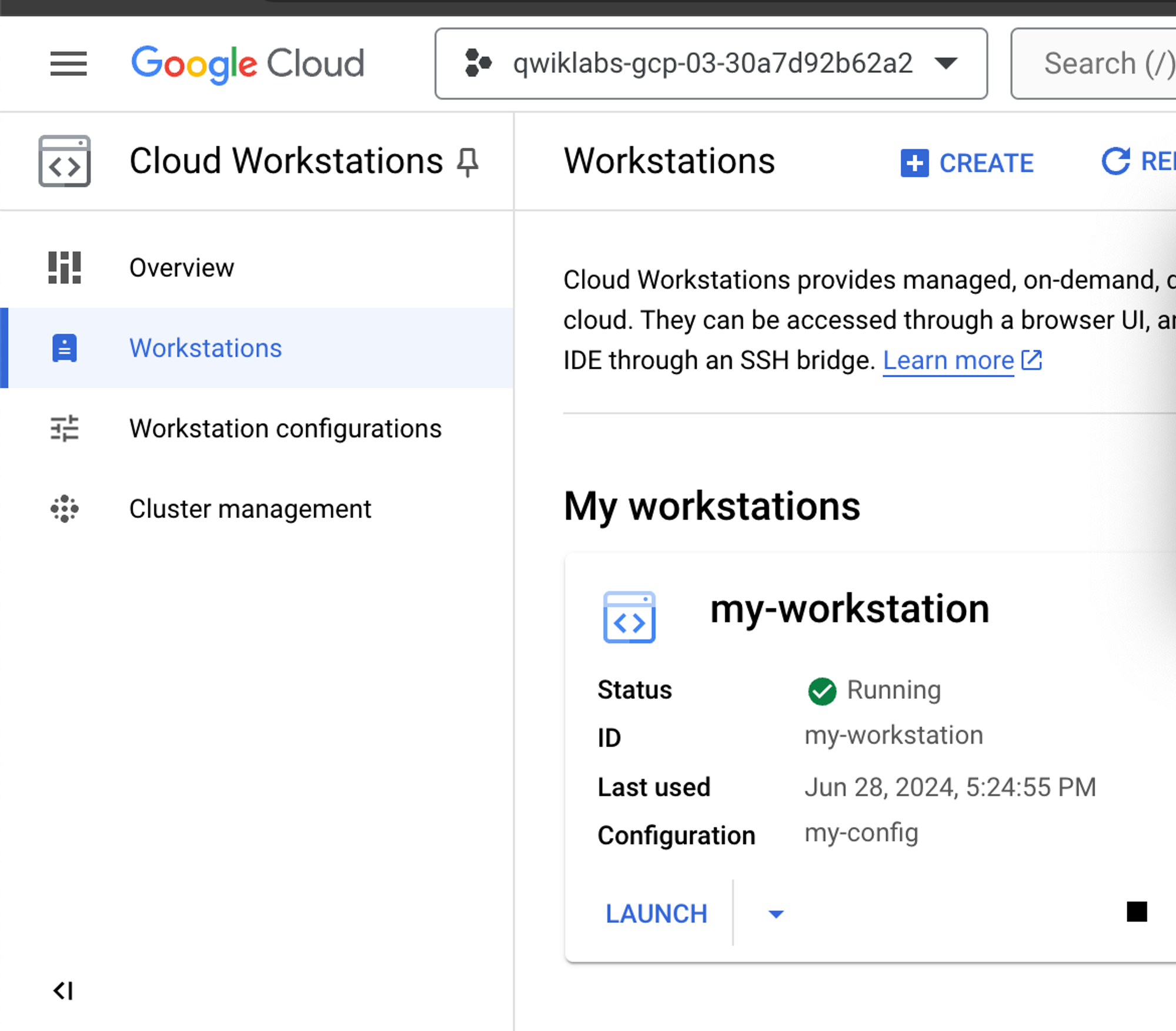Click the Overview dashboard icon
Viewport: 1176px width, 1031px height.
point(64,268)
